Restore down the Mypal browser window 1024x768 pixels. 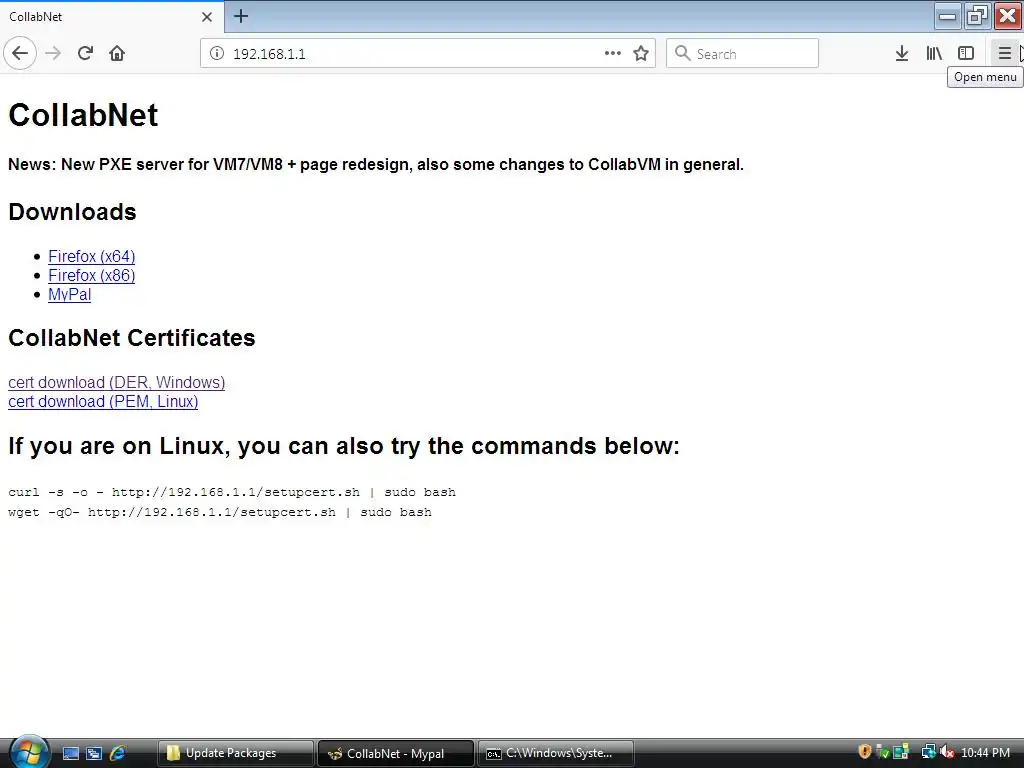977,16
